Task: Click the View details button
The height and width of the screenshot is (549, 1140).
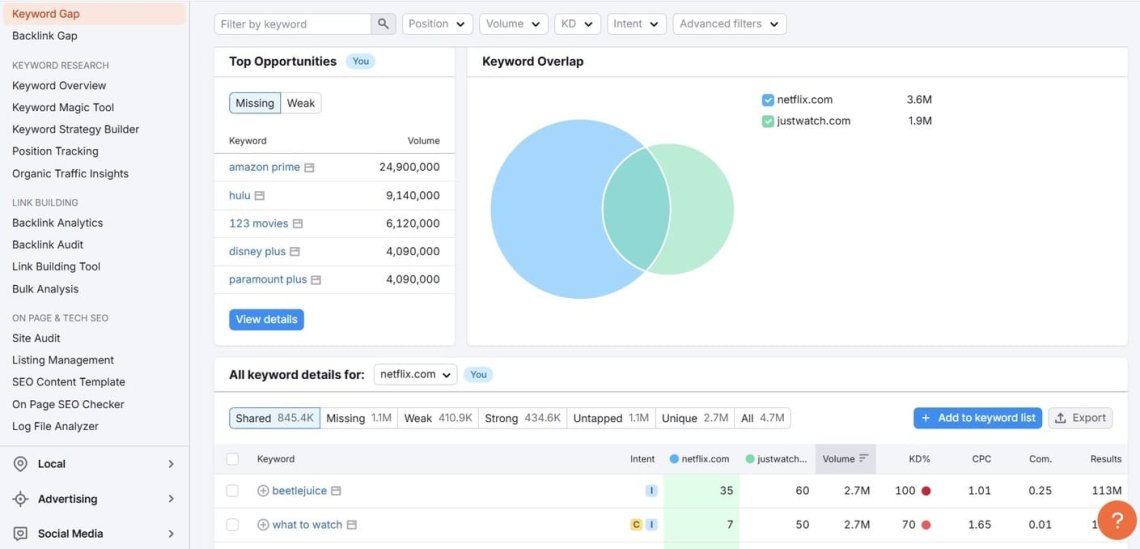Action: [x=266, y=320]
